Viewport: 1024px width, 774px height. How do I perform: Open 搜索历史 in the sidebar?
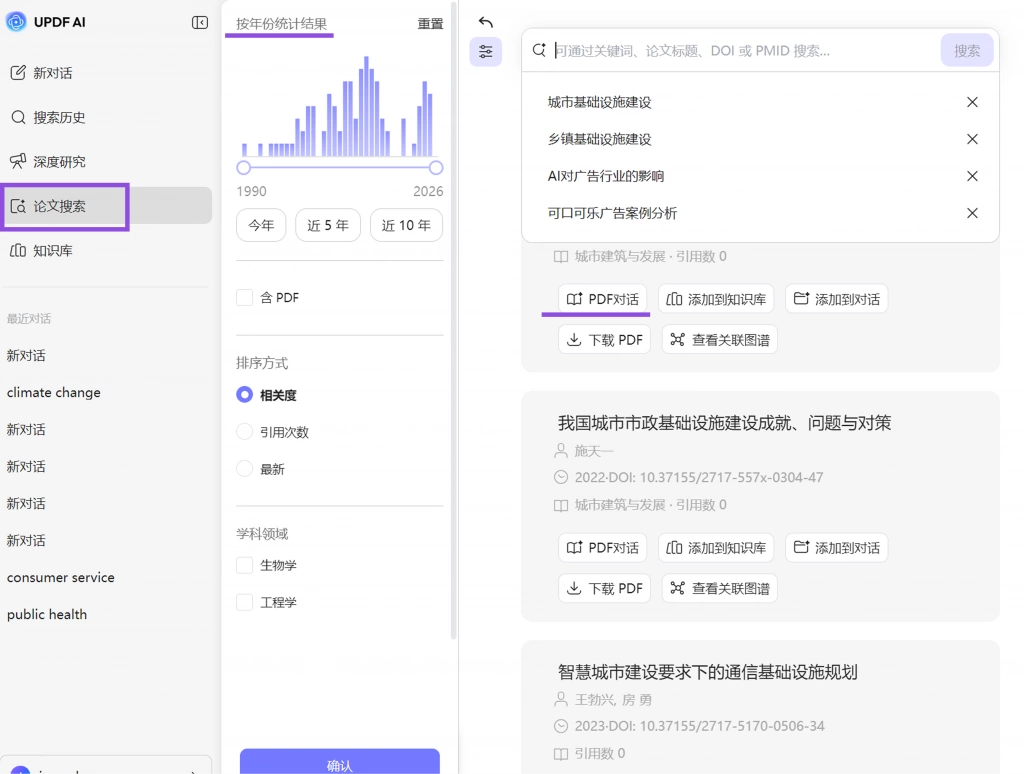[48, 117]
